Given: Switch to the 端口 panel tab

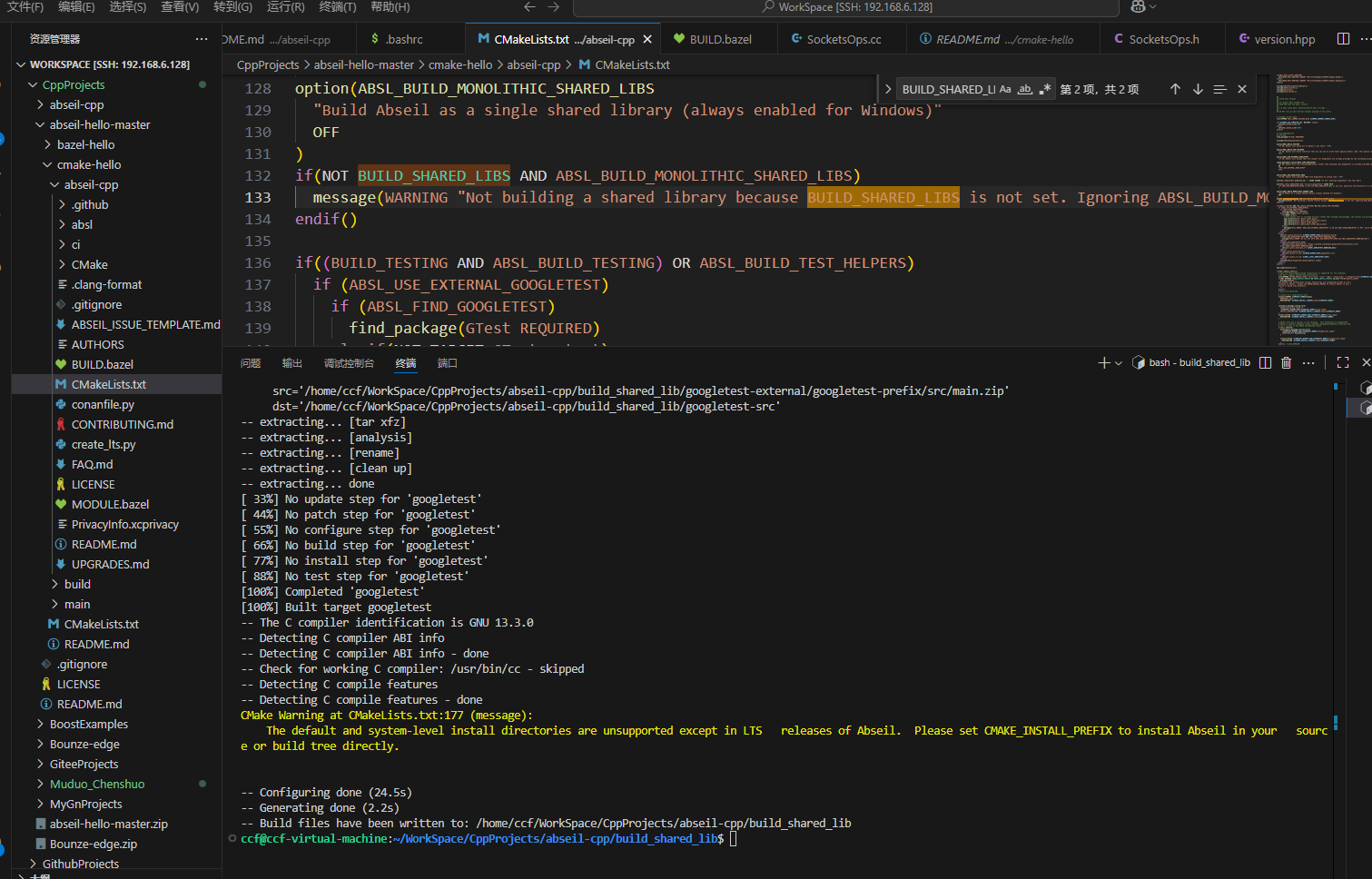Looking at the screenshot, I should point(447,363).
